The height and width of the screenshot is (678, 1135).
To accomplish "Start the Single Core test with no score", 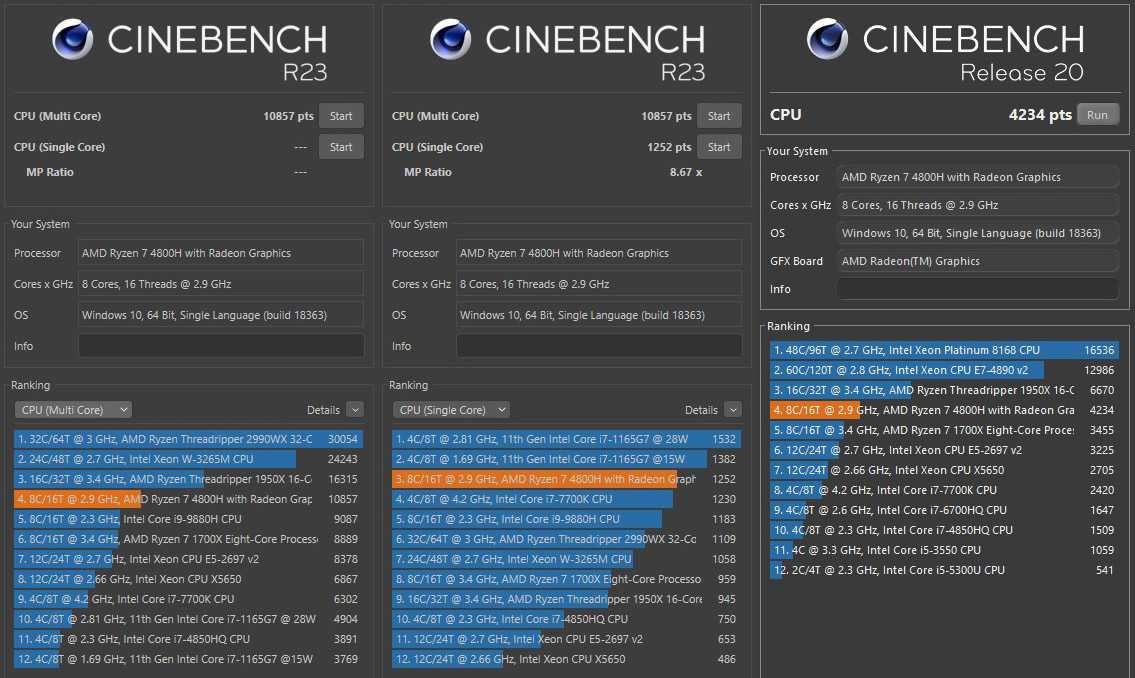I will click(341, 147).
